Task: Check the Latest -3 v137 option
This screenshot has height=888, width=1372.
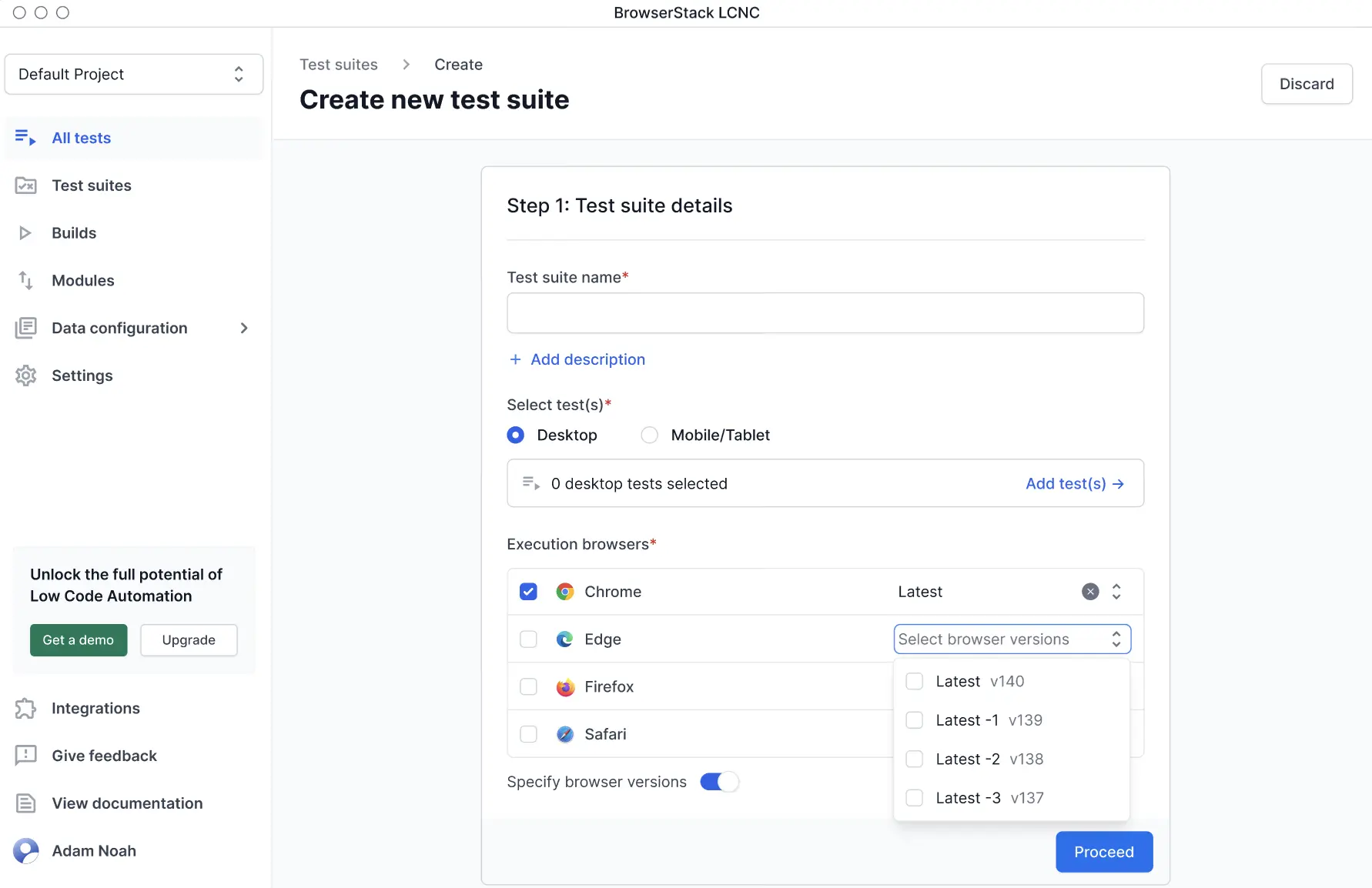Action: (915, 798)
